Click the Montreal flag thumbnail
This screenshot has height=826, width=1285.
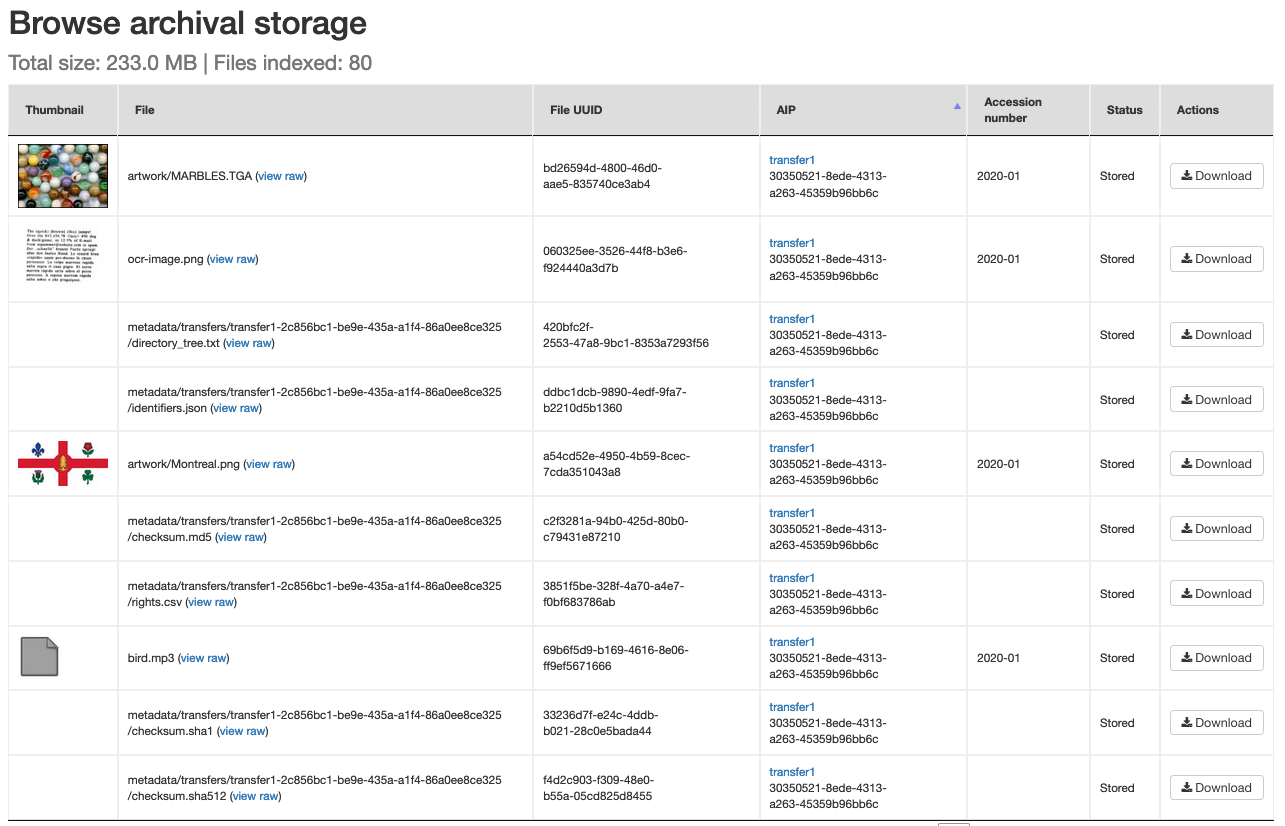tap(62, 463)
